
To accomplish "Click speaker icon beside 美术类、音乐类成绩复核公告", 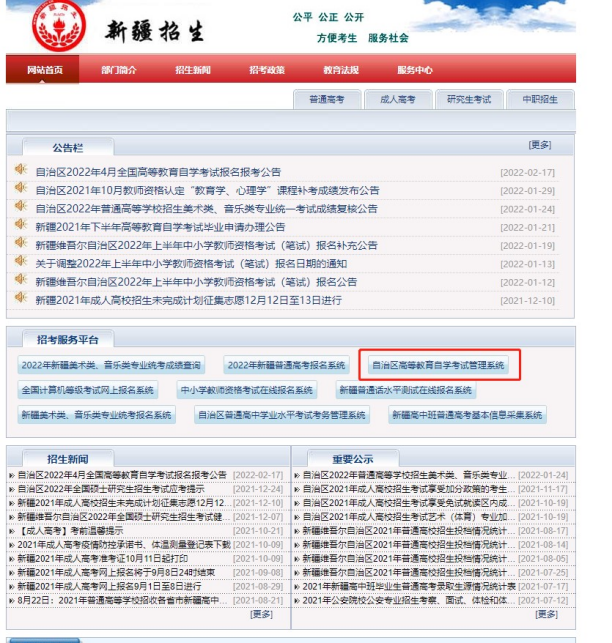I will tap(20, 208).
